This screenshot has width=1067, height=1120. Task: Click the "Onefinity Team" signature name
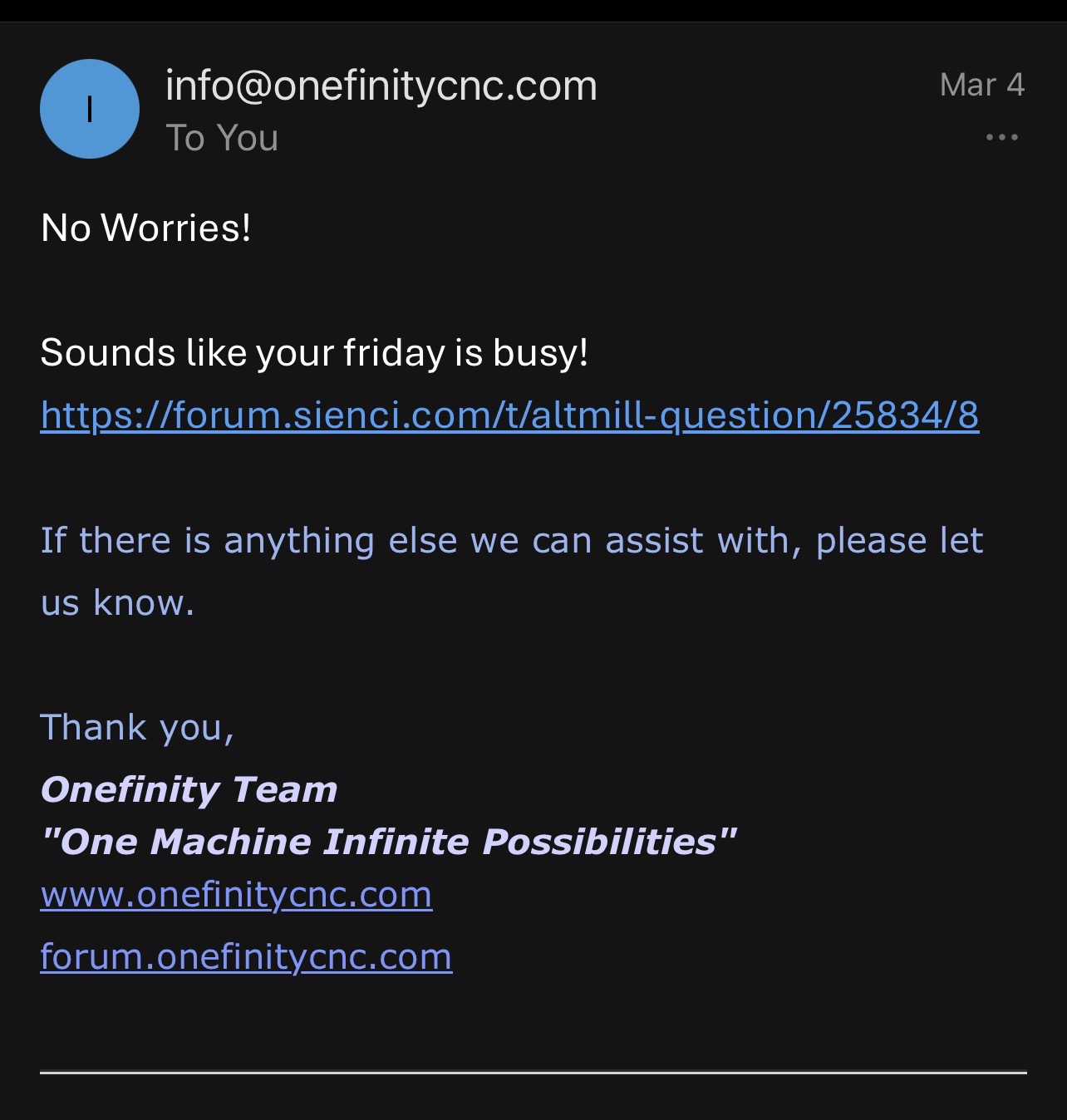click(189, 789)
